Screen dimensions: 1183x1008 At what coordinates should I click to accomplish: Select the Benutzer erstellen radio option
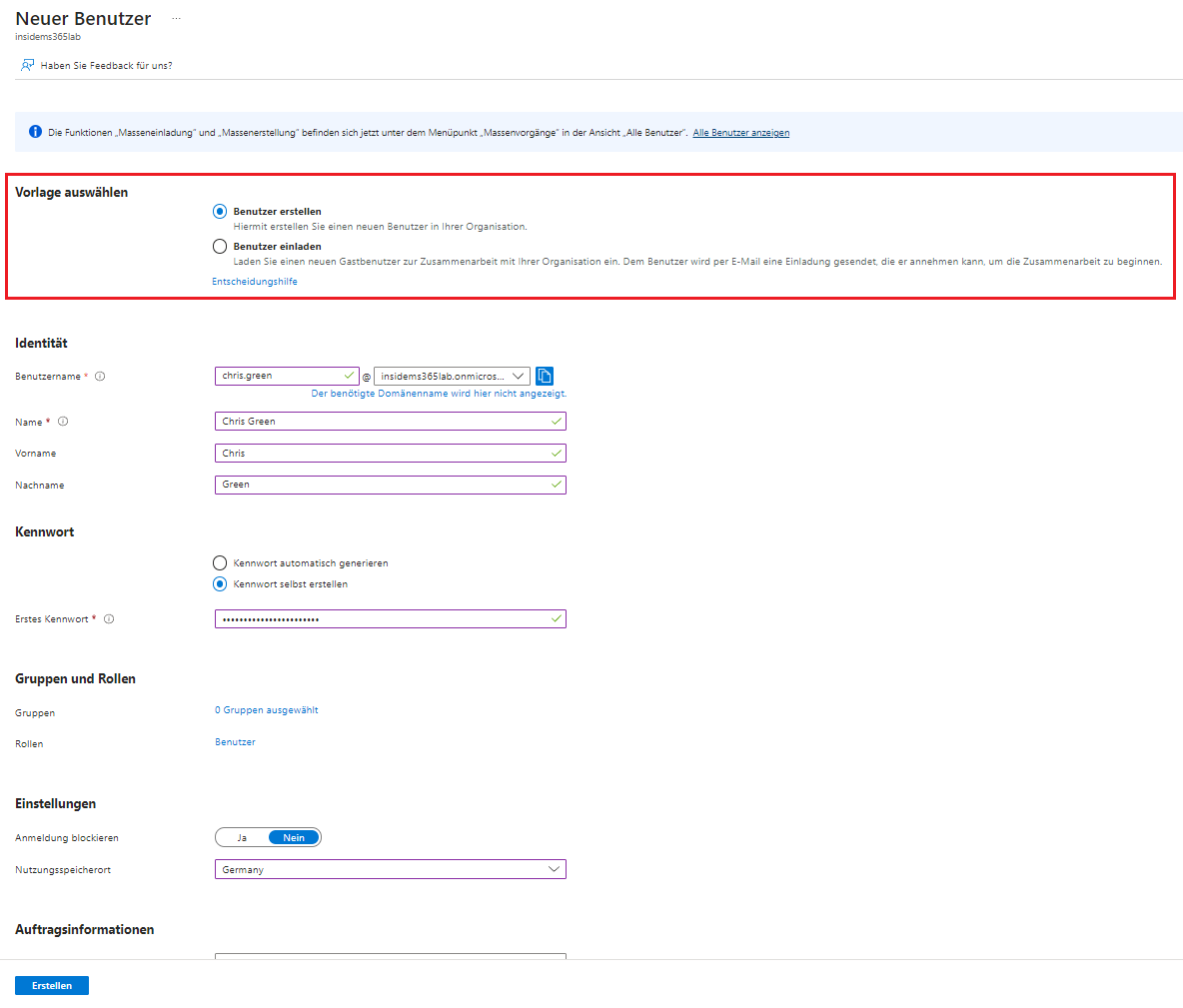(x=220, y=212)
